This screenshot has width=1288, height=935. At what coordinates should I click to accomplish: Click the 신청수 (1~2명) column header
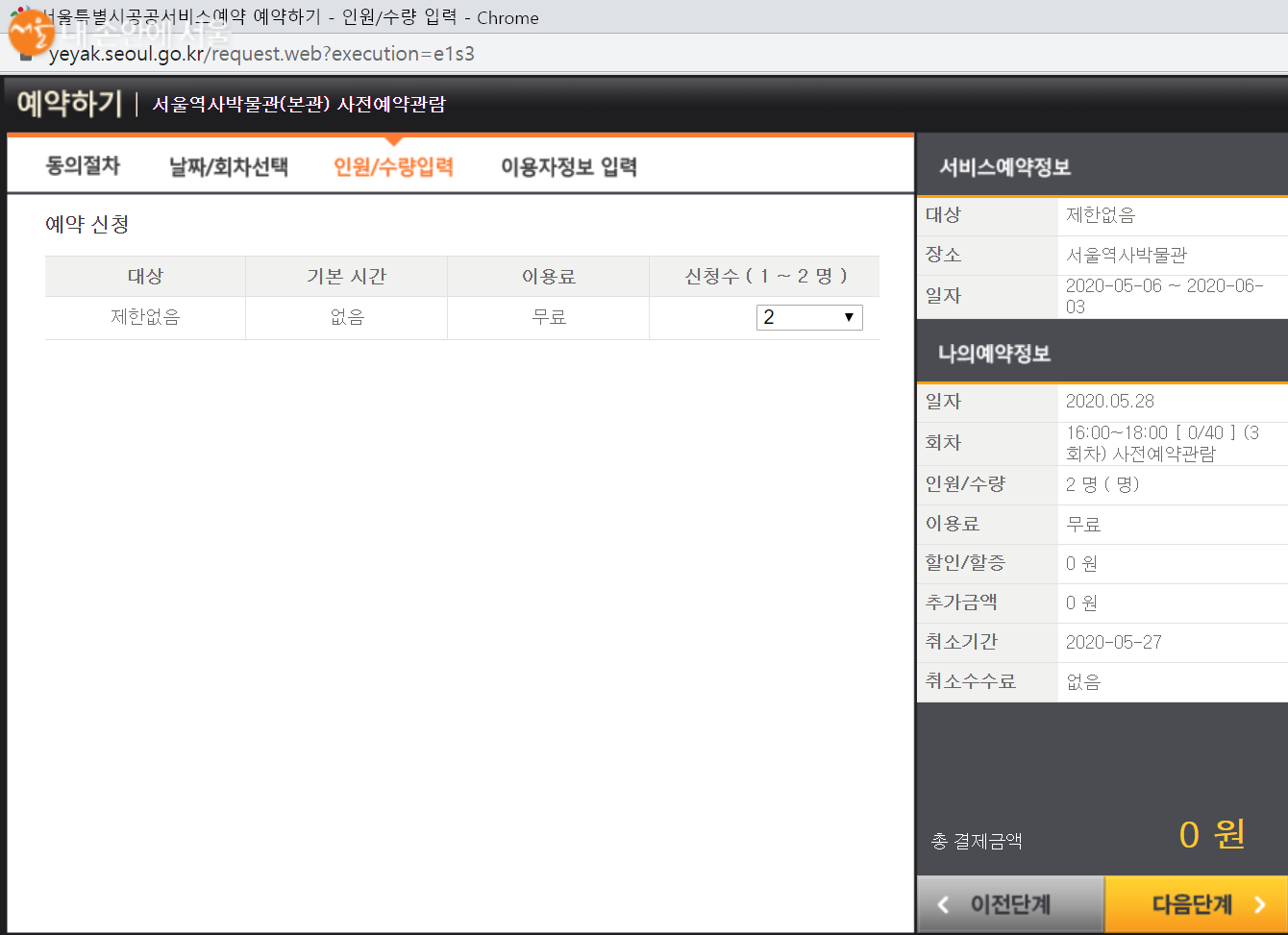tap(765, 276)
